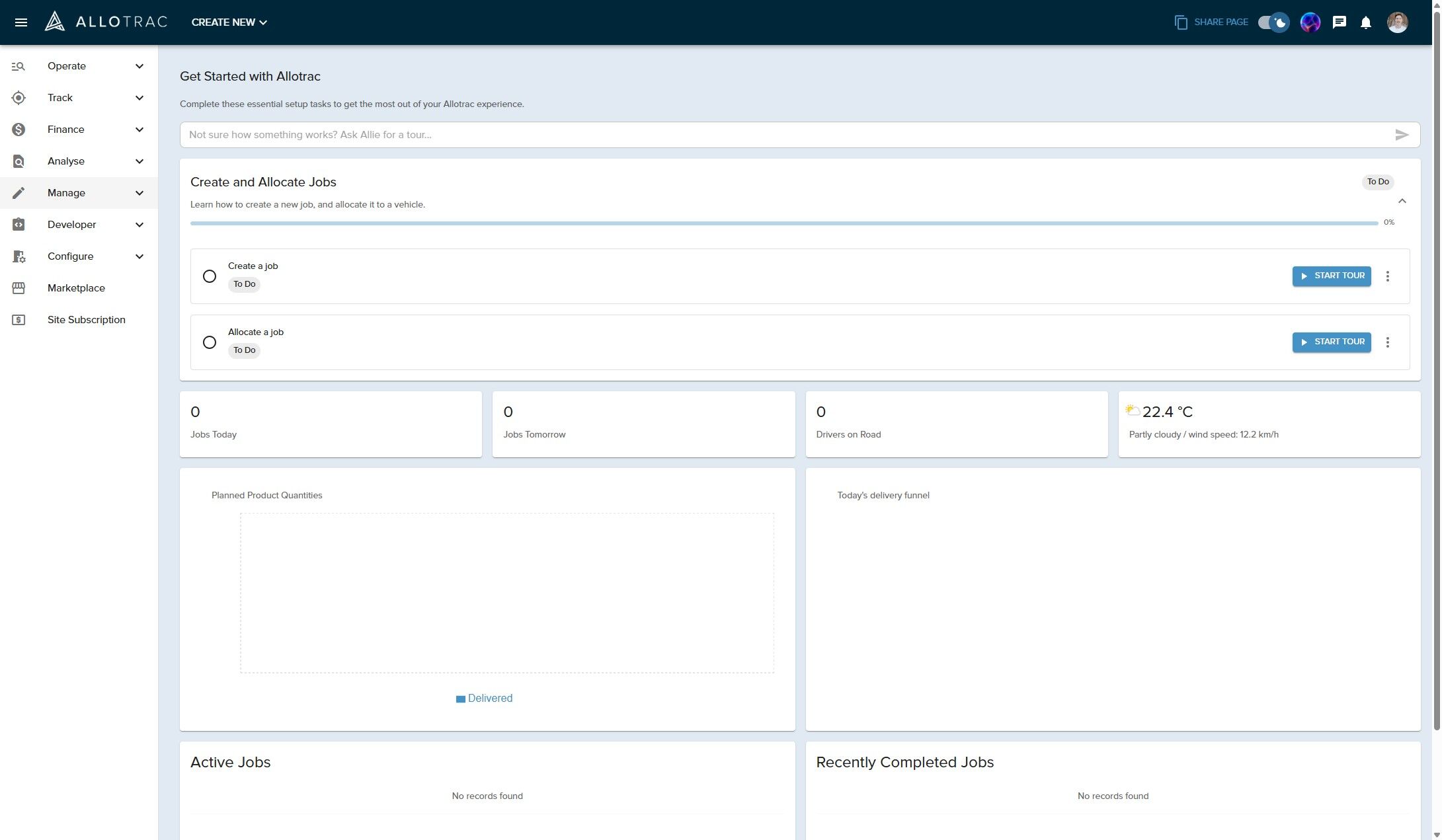Mark Allocate a job as complete
This screenshot has width=1442, height=840.
click(x=210, y=342)
